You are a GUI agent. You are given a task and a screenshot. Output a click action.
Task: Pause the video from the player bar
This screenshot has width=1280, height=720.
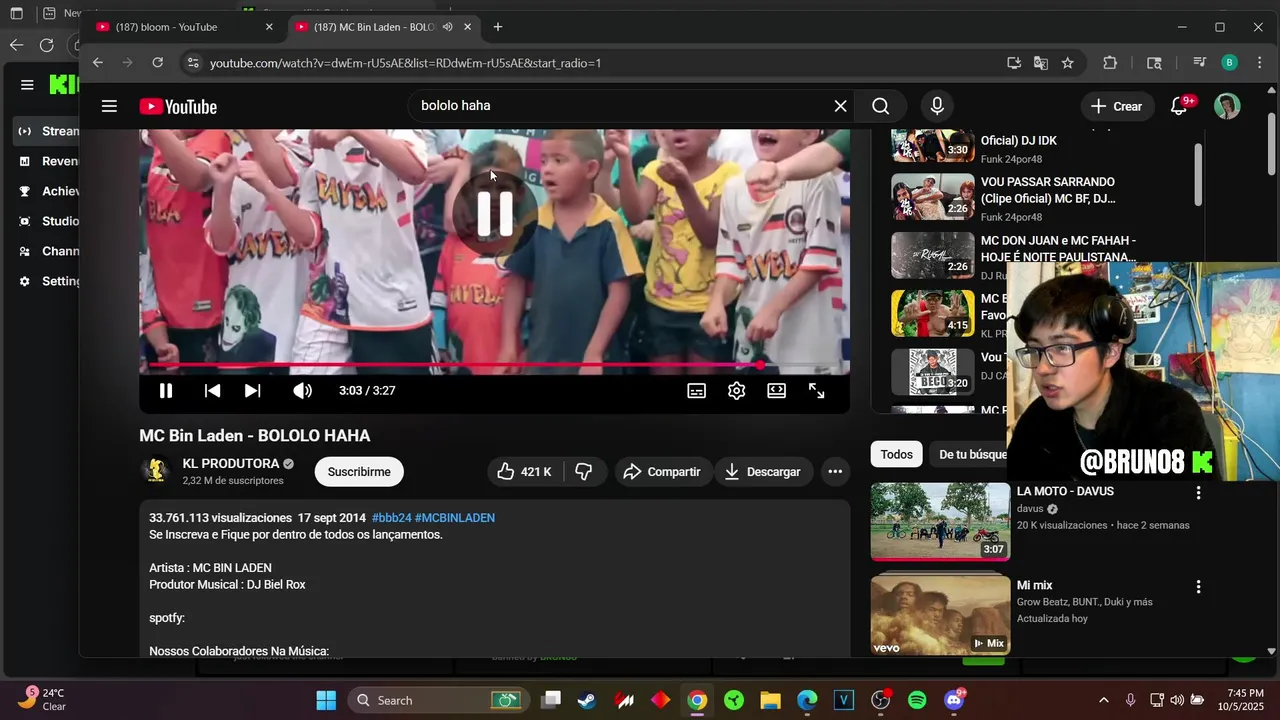pos(166,391)
